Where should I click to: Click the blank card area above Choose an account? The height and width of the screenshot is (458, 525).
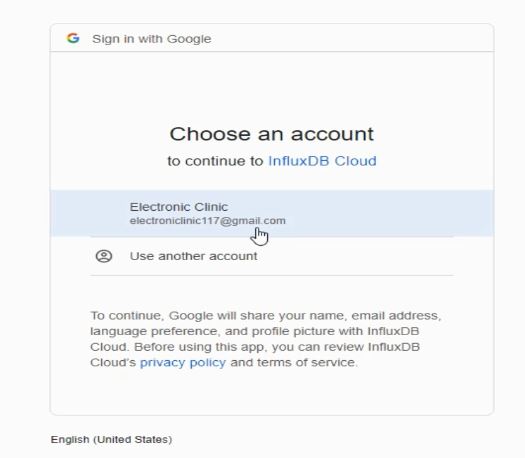[x=272, y=87]
